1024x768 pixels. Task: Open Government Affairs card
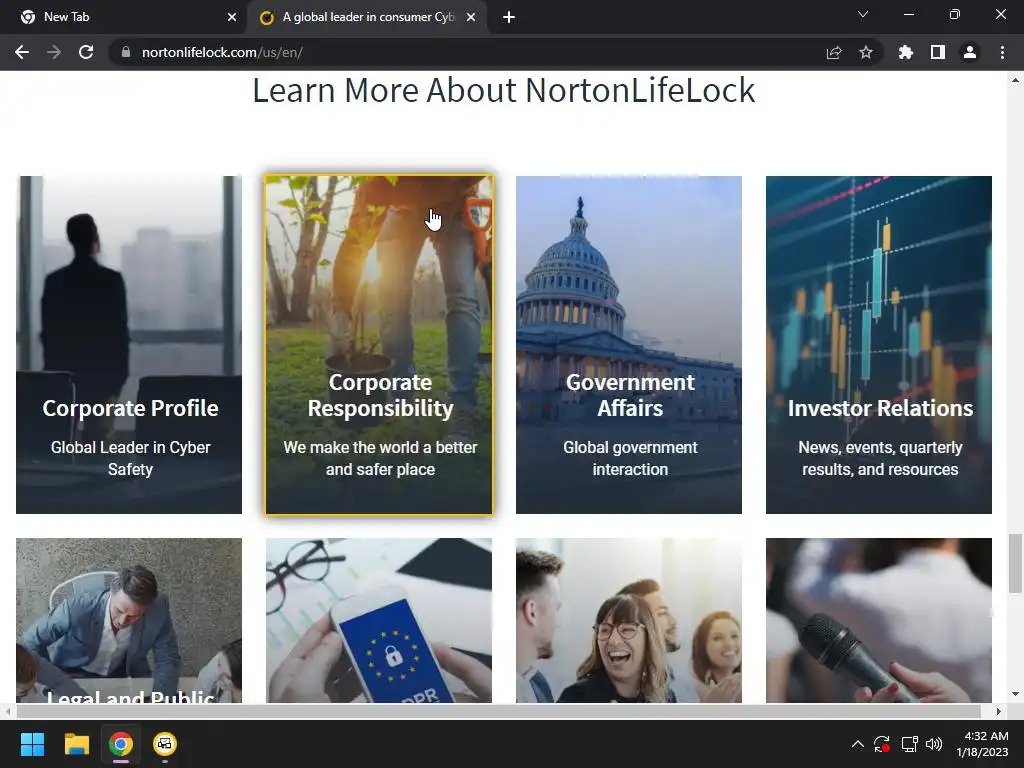click(x=629, y=345)
